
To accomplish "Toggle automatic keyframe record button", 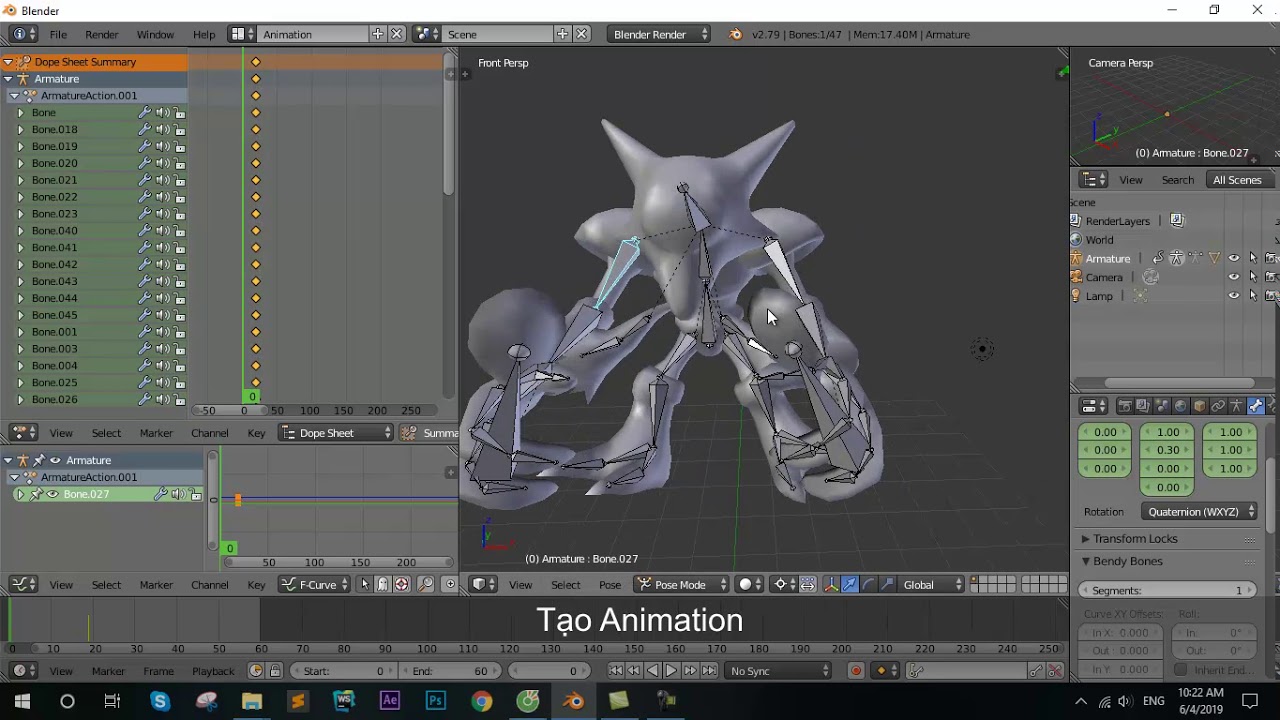I will point(856,671).
